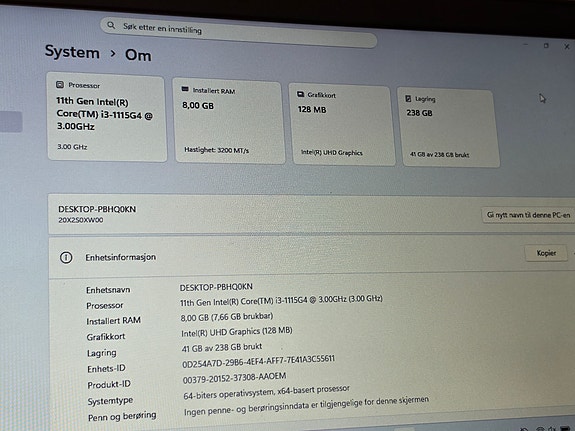Maximize the Settings window

546,46
